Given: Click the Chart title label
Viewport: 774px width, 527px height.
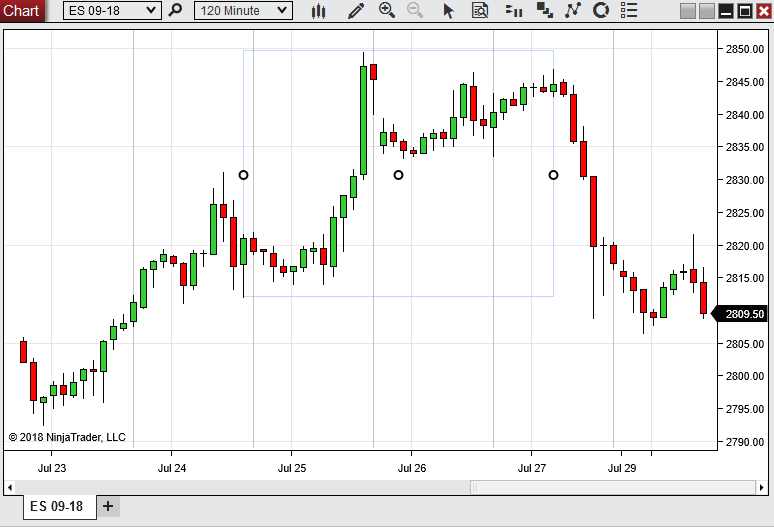Looking at the screenshot, I should [22, 11].
